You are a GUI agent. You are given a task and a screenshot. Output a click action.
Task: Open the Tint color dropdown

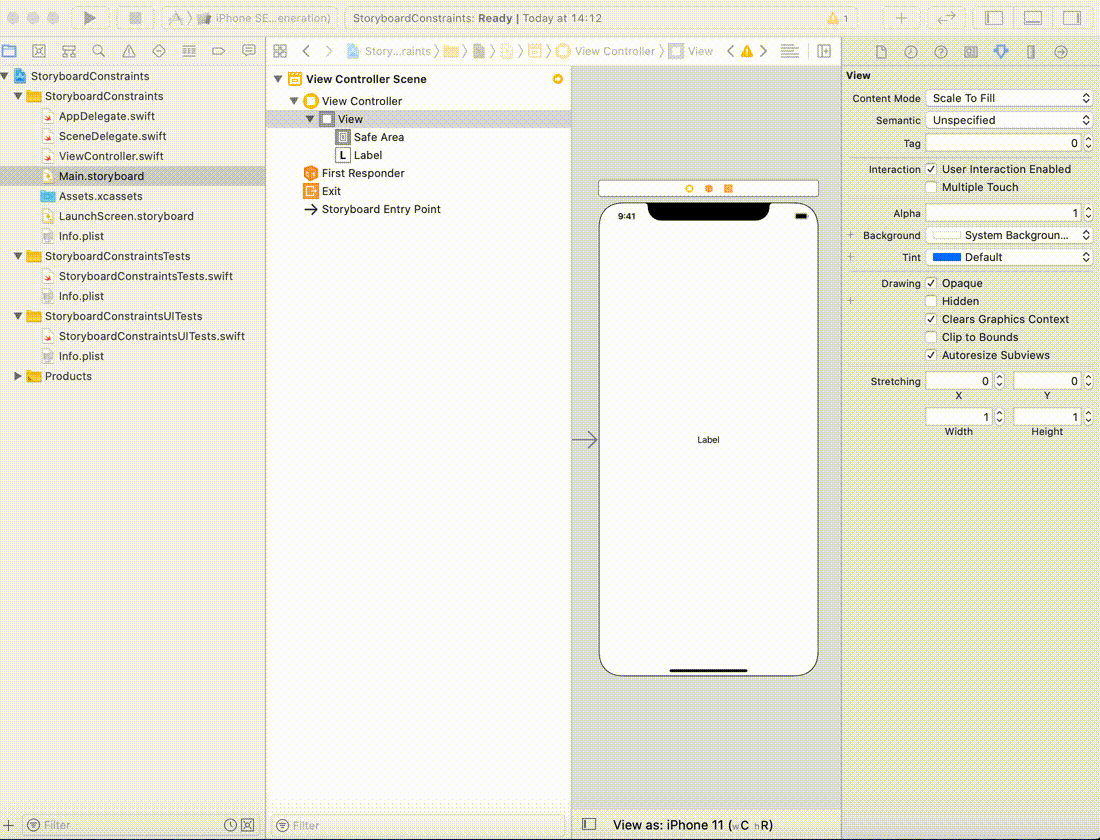[1009, 257]
